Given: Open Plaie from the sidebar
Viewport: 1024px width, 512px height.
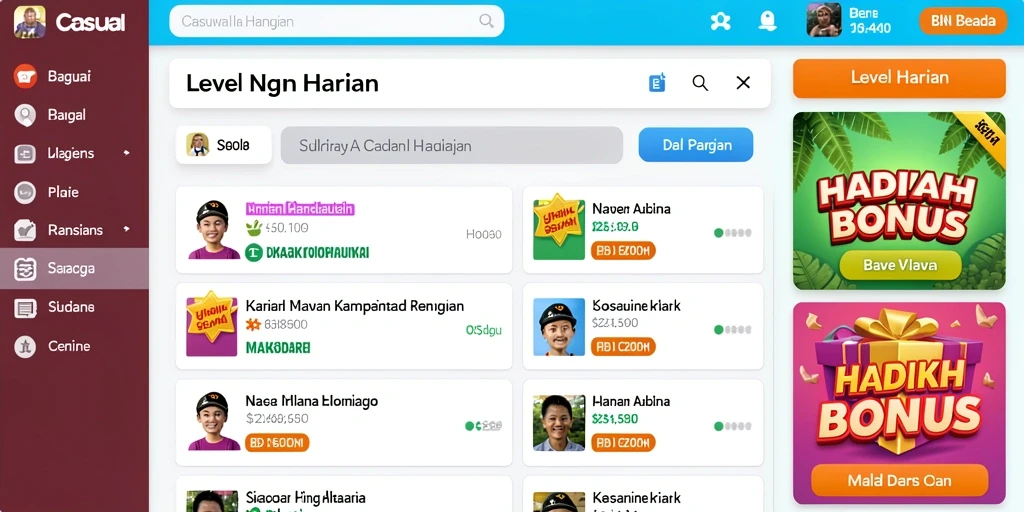Looking at the screenshot, I should tap(63, 192).
